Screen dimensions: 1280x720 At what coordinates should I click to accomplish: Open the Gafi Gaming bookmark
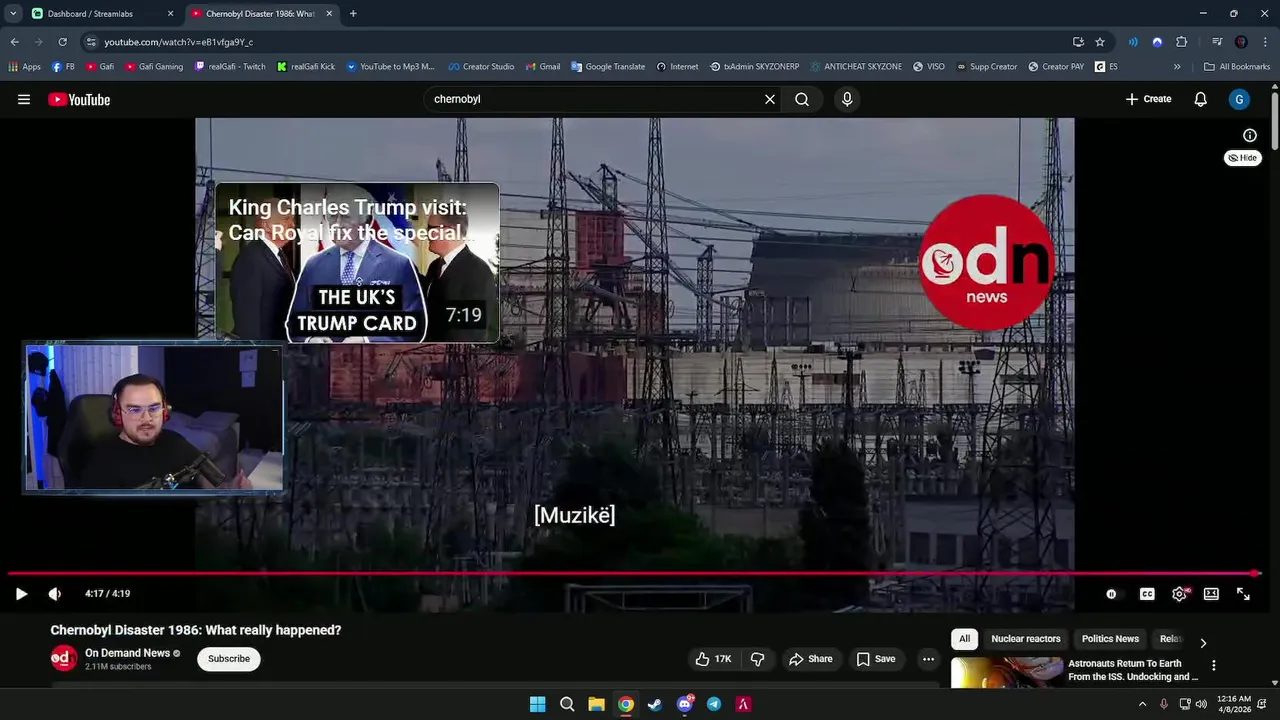pos(154,67)
